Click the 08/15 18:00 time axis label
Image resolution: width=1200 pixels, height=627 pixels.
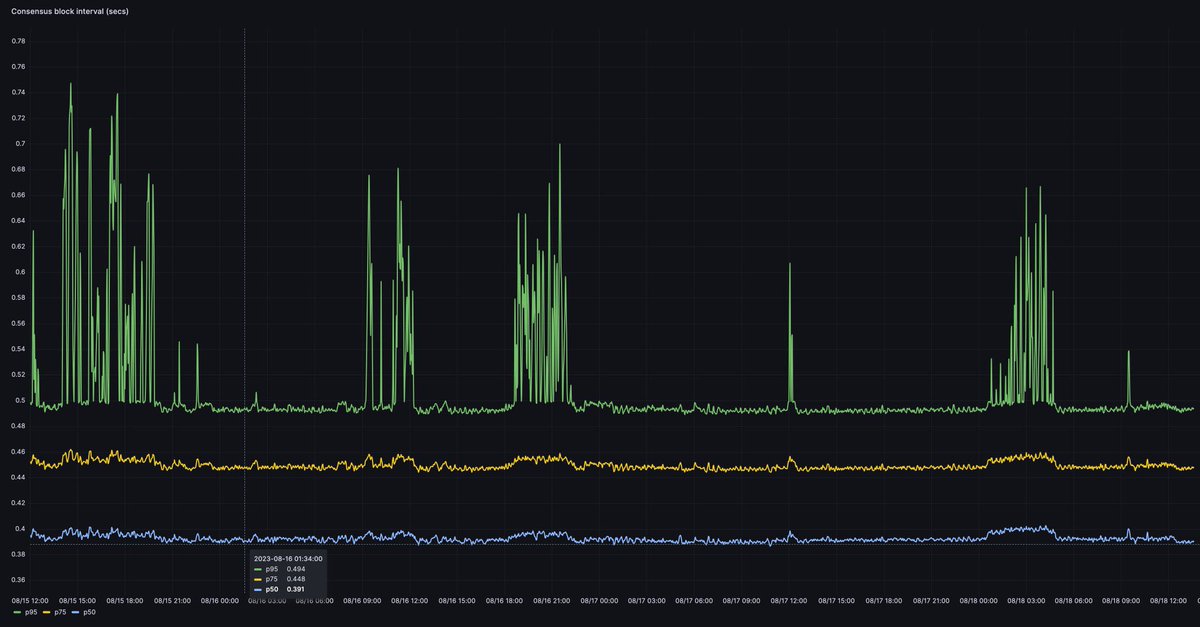[125, 600]
